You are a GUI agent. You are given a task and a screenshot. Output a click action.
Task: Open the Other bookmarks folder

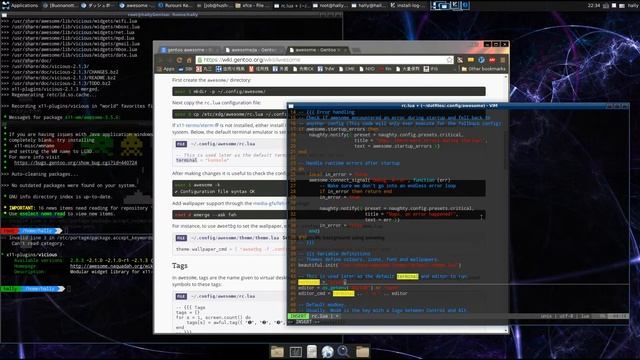pos(484,69)
